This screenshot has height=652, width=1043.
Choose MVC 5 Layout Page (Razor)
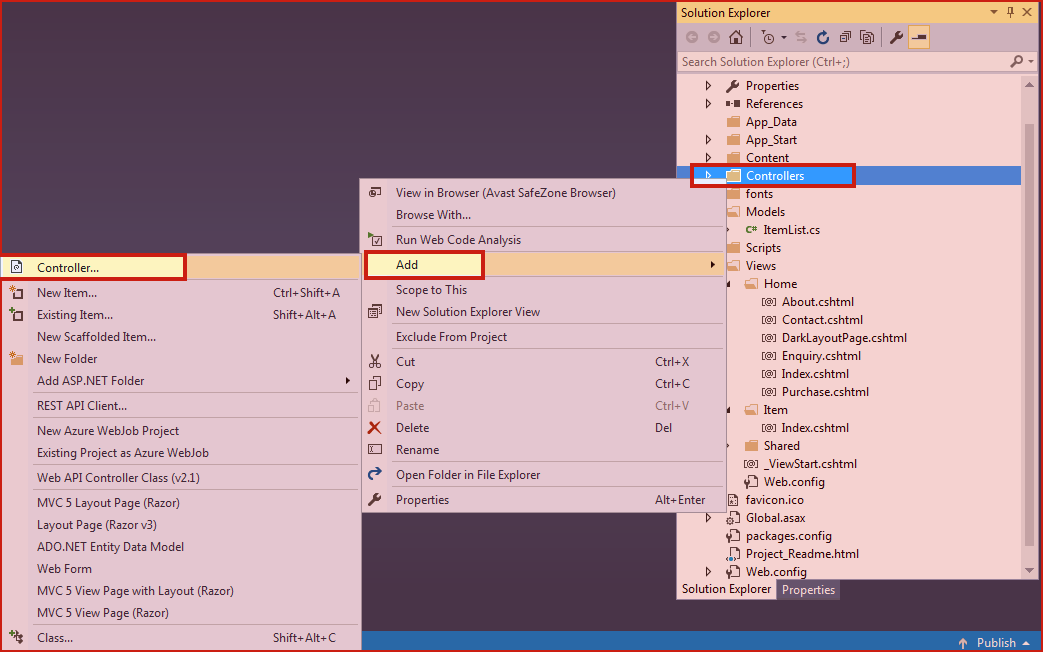108,502
